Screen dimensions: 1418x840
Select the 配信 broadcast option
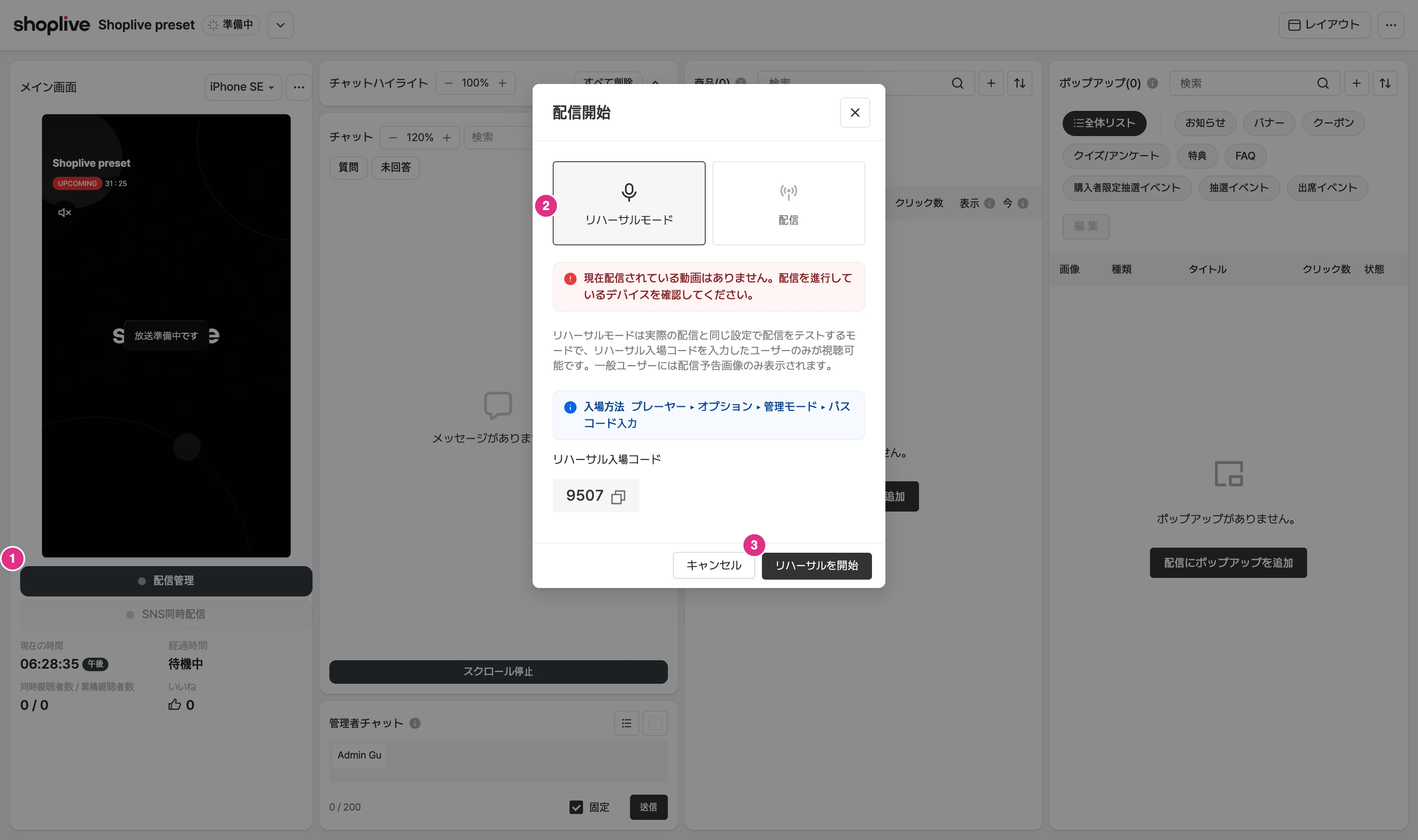[x=788, y=203]
